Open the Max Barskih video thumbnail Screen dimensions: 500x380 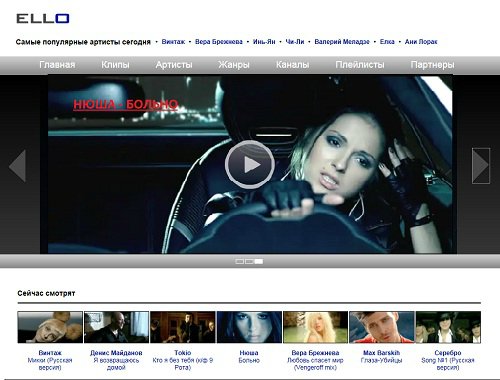[x=382, y=327]
